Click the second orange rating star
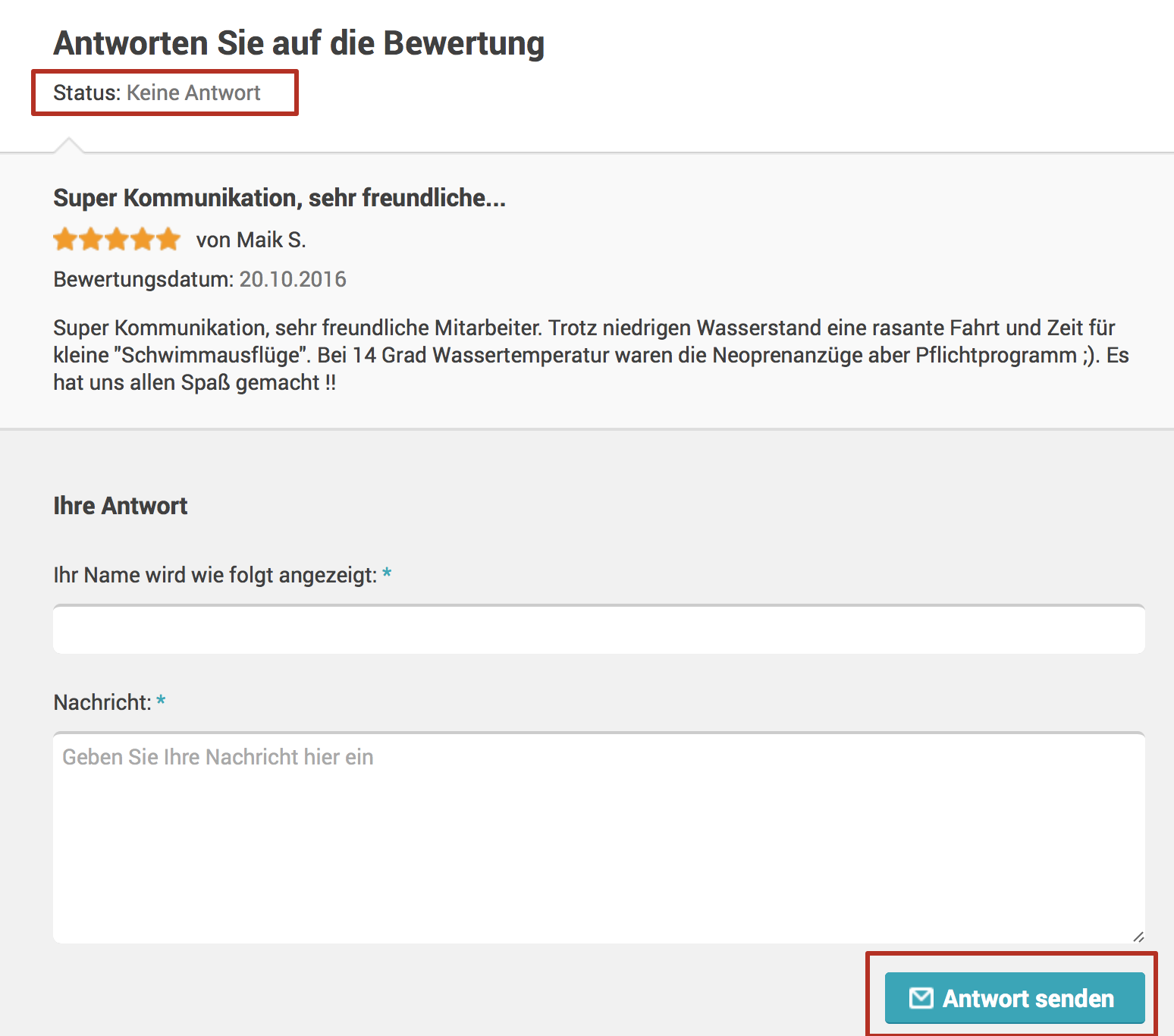 pos(91,240)
